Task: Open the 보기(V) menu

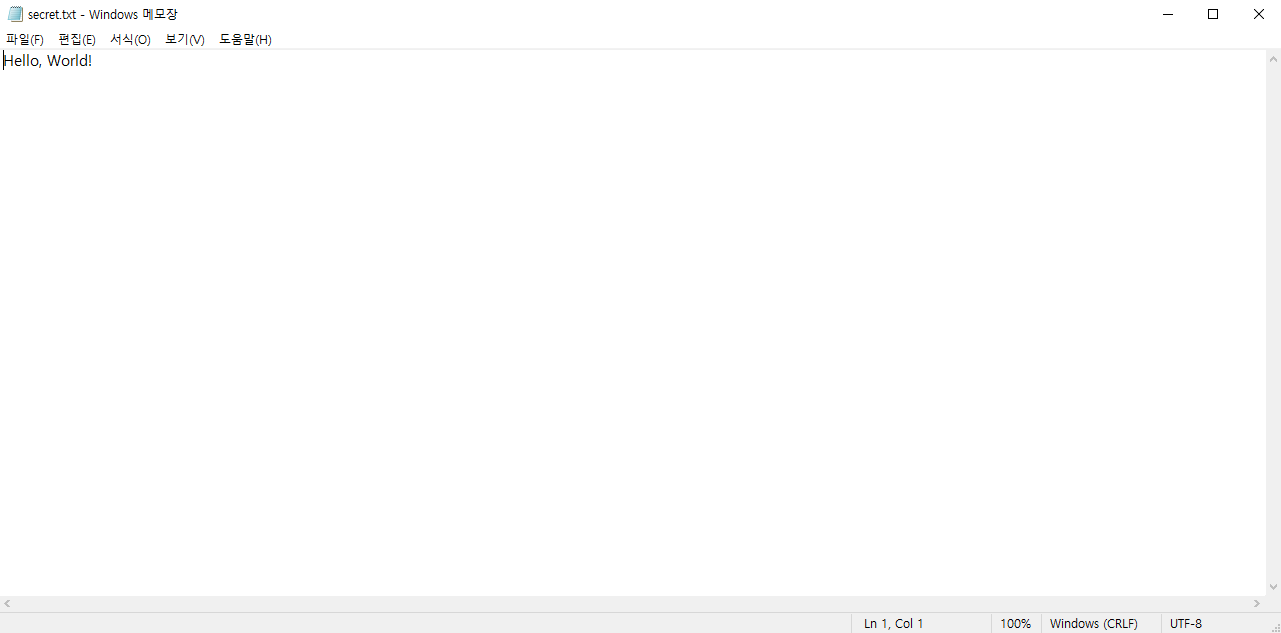Action: click(x=185, y=39)
